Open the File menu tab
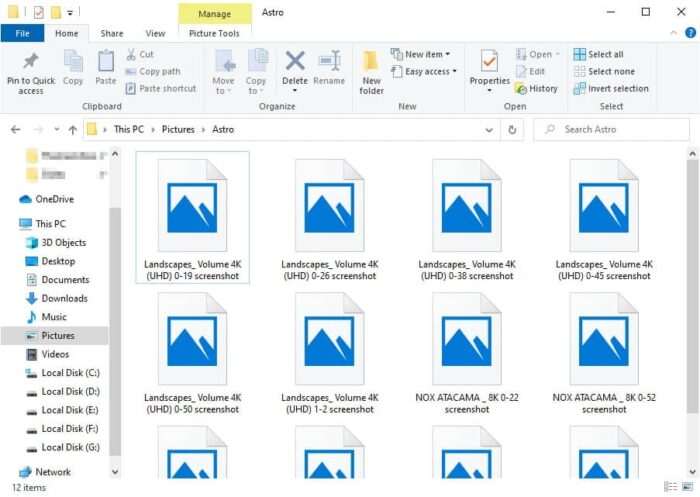The height and width of the screenshot is (497, 700). coord(22,33)
